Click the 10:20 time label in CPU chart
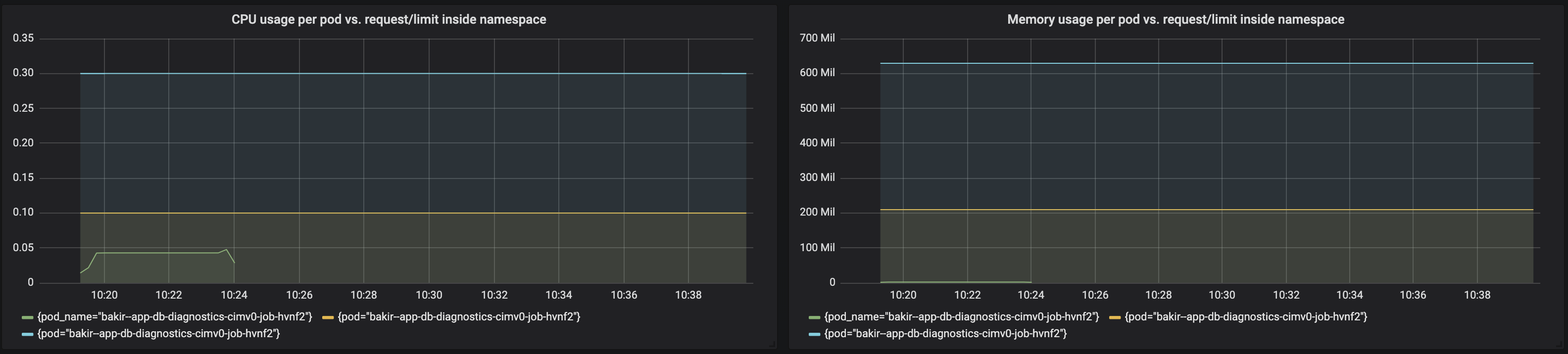 104,295
